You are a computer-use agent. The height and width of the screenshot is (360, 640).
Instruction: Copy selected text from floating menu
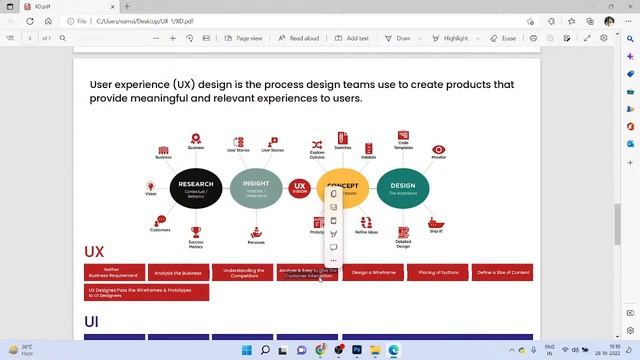tap(333, 194)
